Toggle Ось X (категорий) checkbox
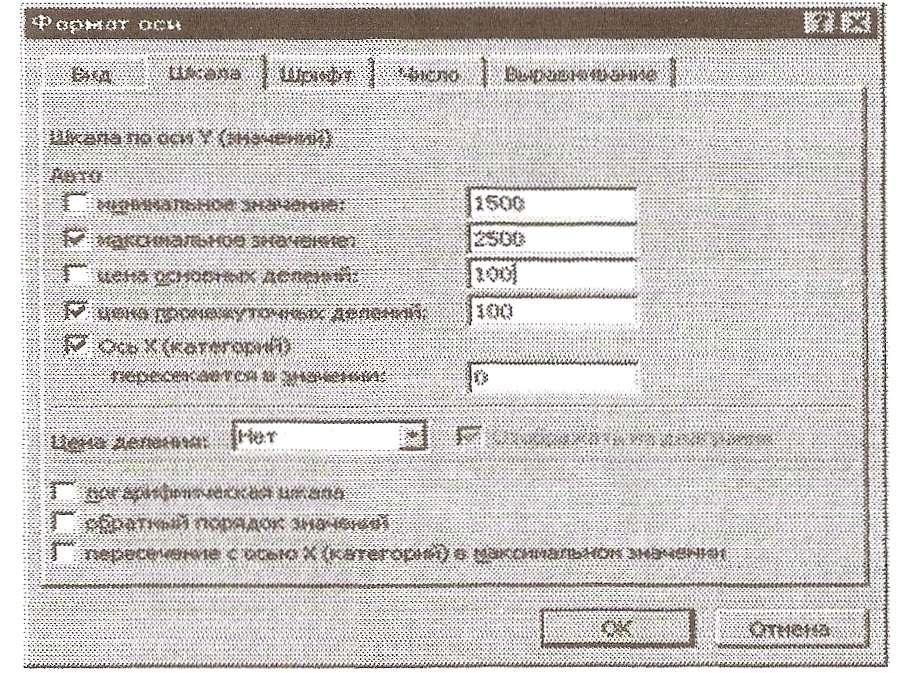Image resolution: width=900 pixels, height=673 pixels. pyautogui.click(x=76, y=345)
